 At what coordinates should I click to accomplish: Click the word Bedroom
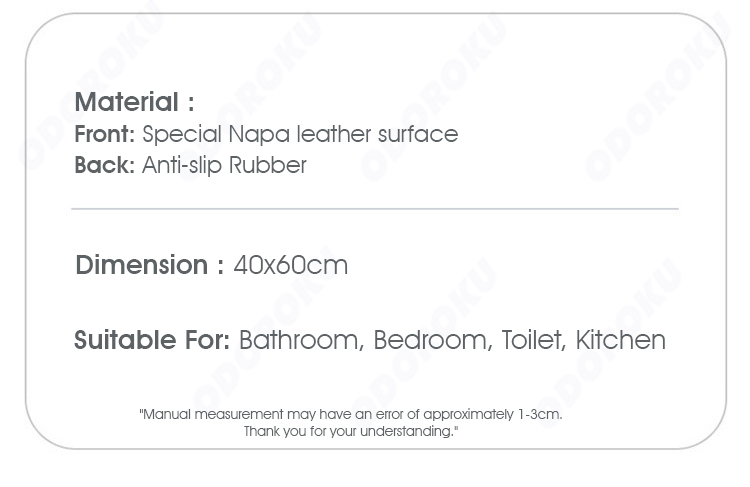click(432, 341)
